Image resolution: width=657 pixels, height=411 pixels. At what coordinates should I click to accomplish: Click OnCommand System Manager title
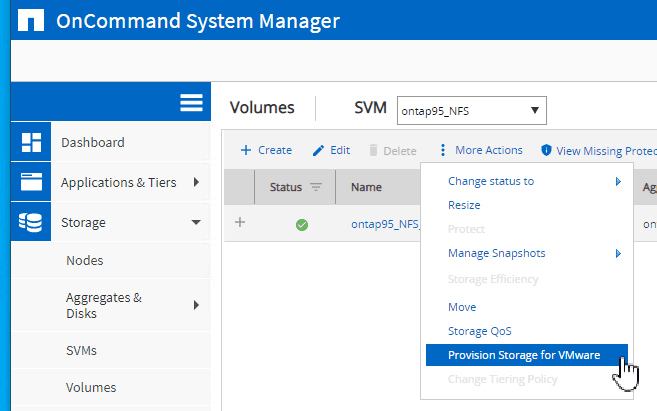(x=198, y=21)
